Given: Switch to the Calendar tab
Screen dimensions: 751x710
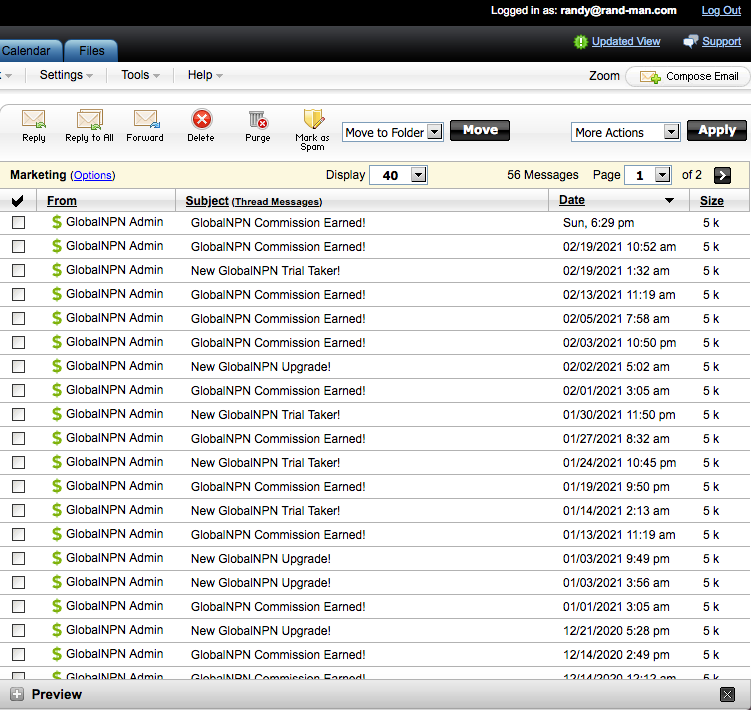Looking at the screenshot, I should pos(30,51).
